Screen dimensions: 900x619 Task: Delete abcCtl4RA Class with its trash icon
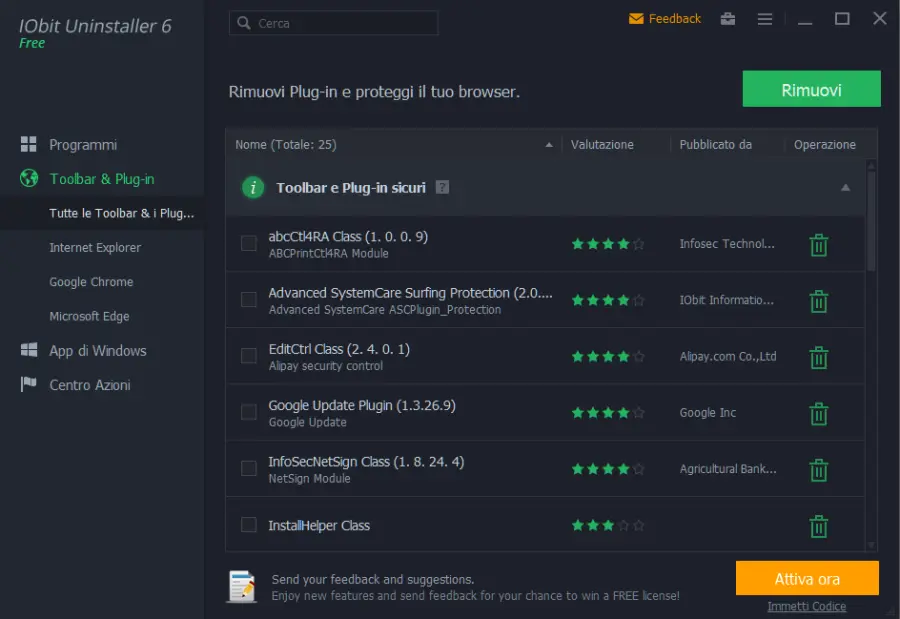coord(819,244)
